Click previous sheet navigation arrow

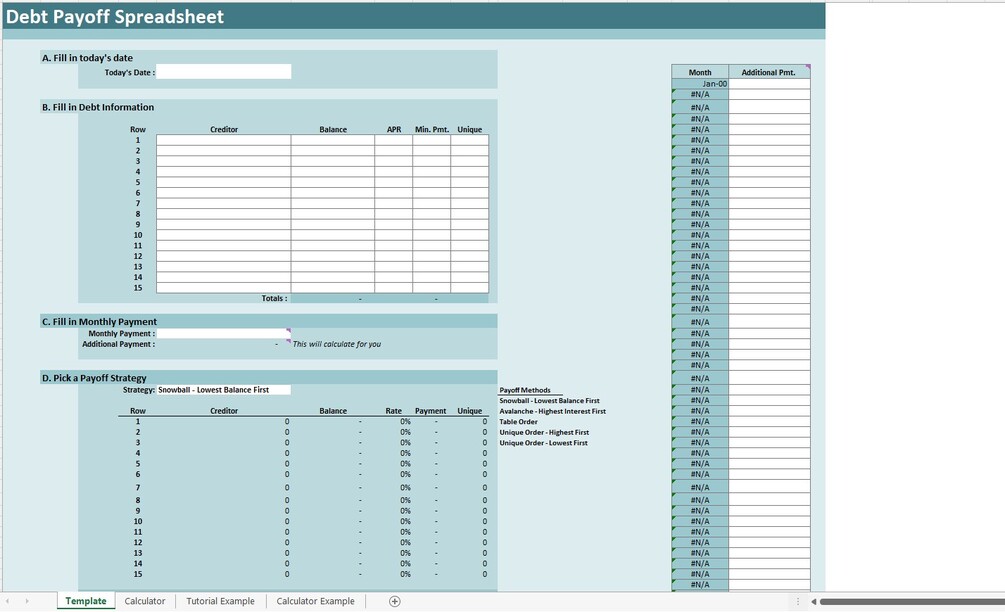(x=8, y=601)
